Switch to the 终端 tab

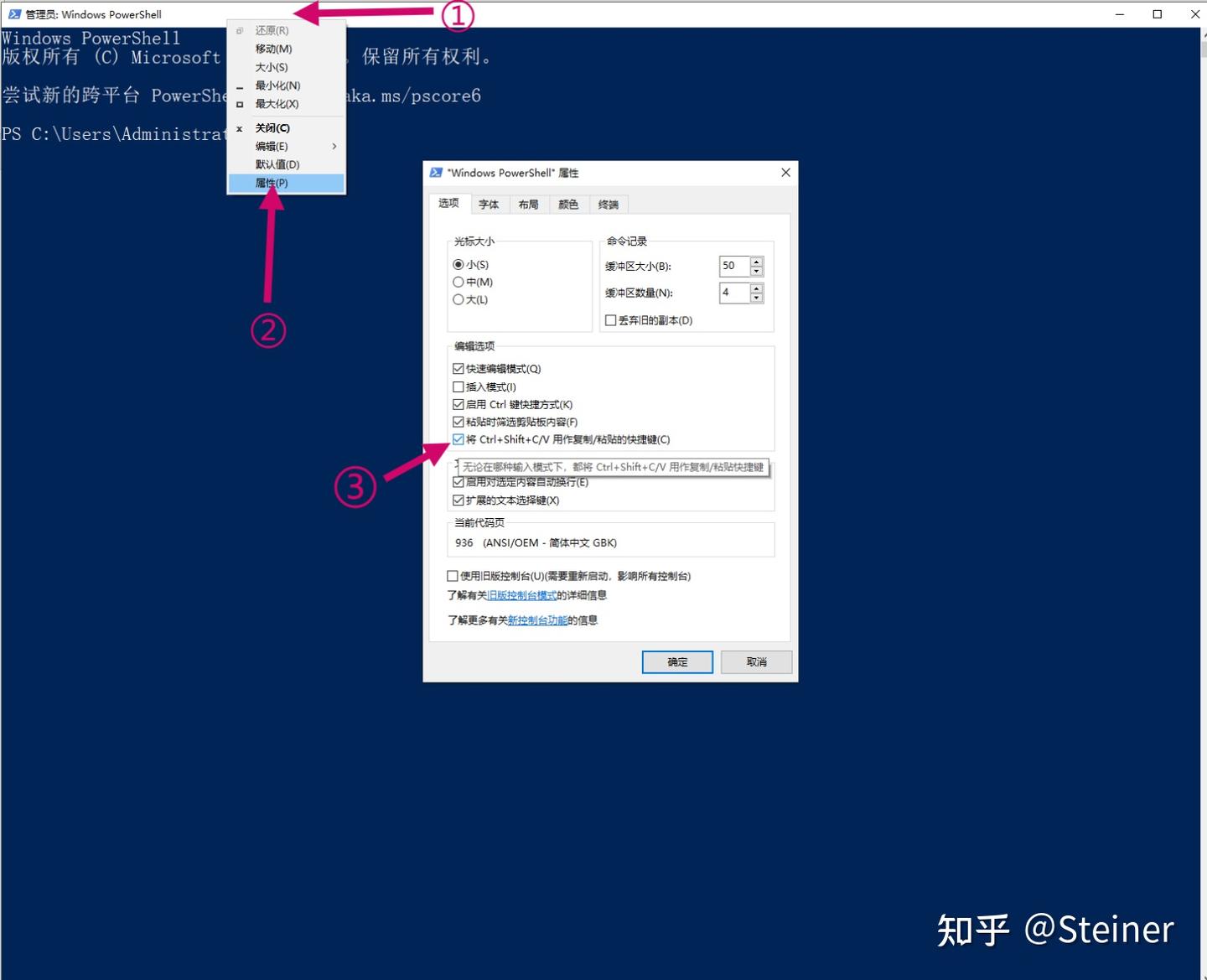[609, 204]
